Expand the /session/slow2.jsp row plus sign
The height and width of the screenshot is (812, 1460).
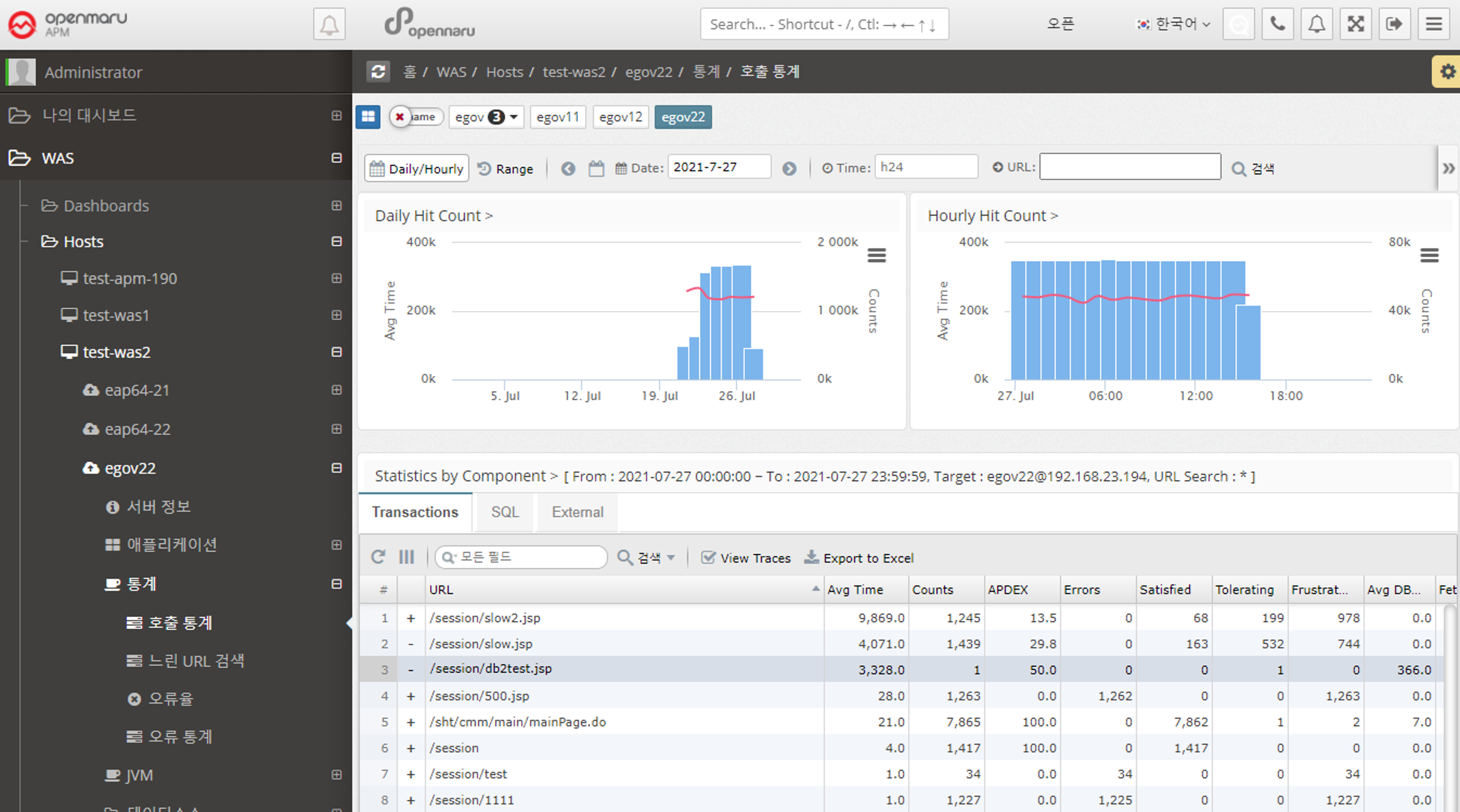point(411,618)
